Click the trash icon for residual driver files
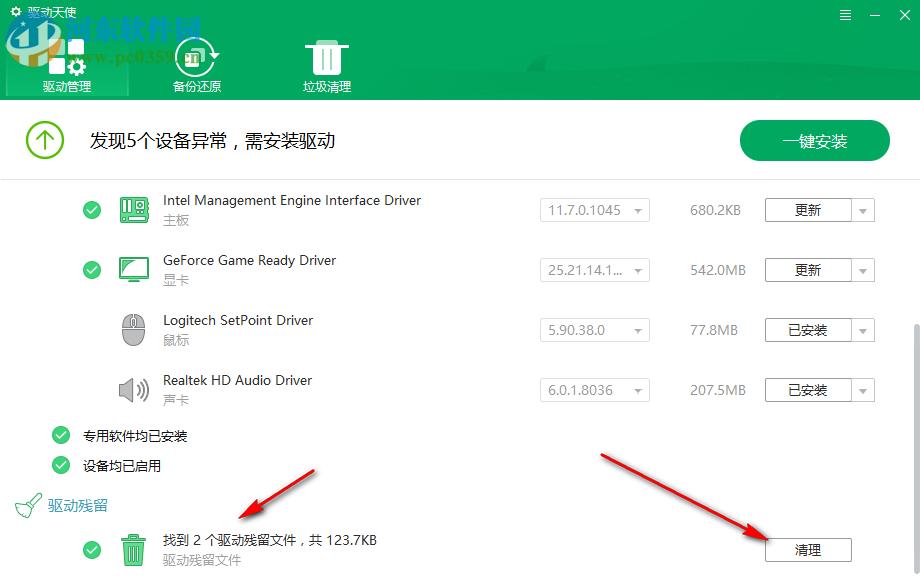This screenshot has height=580, width=920. pos(134,550)
